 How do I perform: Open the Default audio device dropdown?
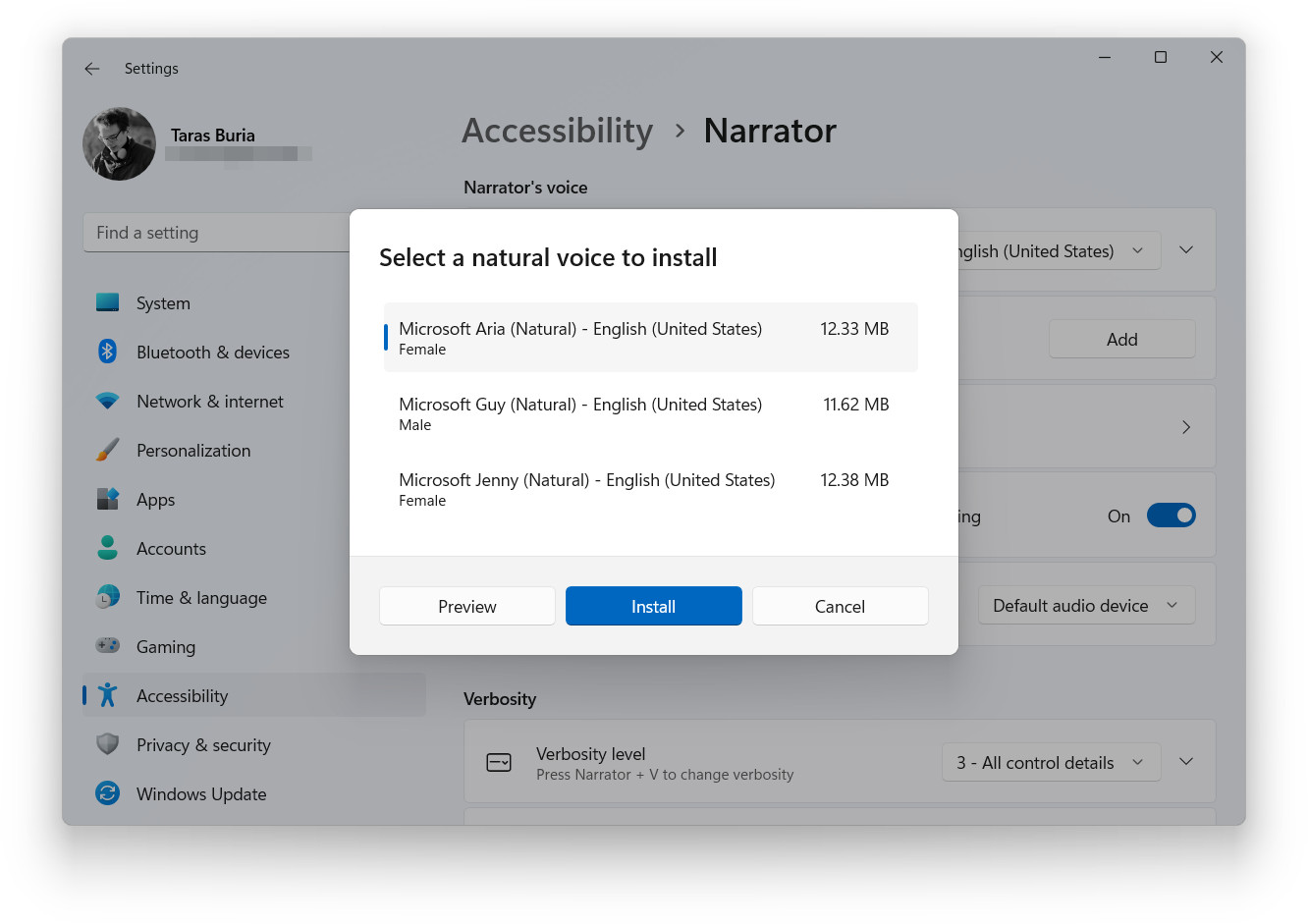click(1086, 605)
